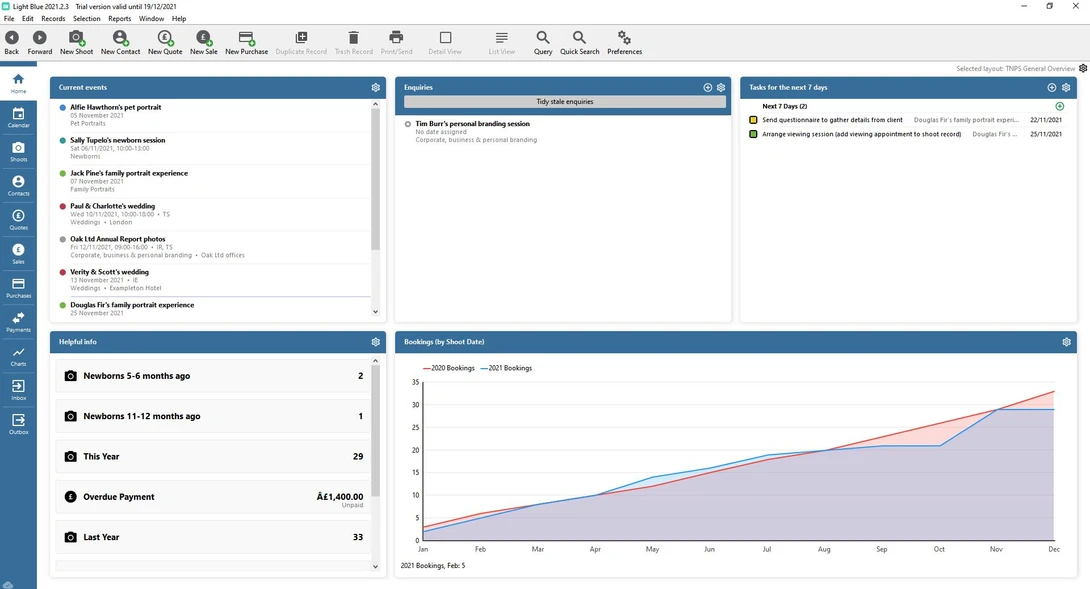Viewport: 1090px width, 589px height.
Task: Create a New Shoot from toolbar
Action: coord(76,42)
